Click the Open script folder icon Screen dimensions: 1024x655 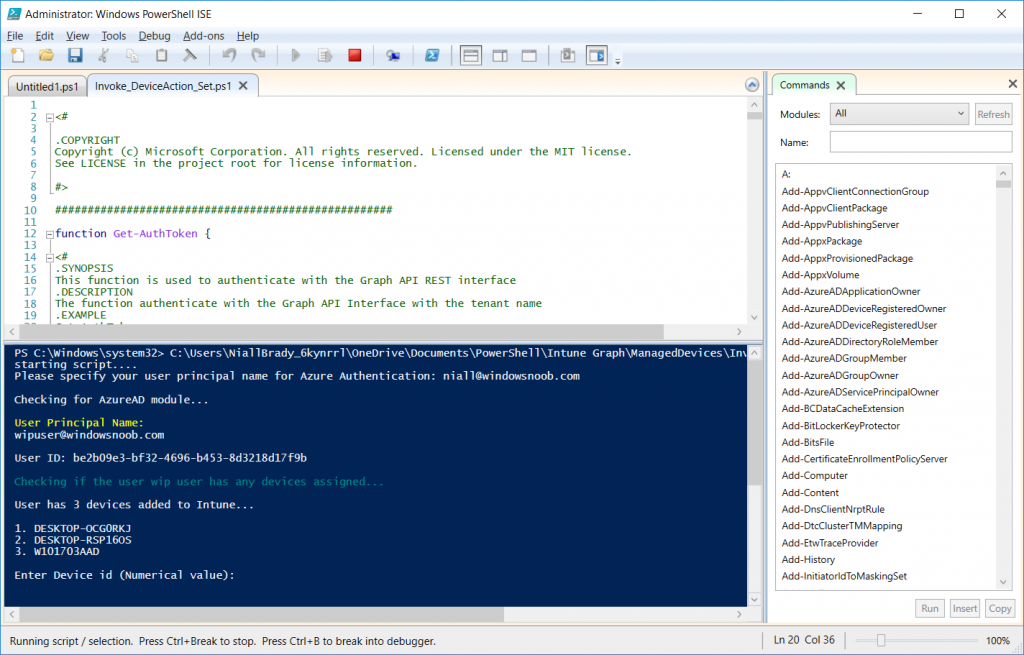point(46,56)
